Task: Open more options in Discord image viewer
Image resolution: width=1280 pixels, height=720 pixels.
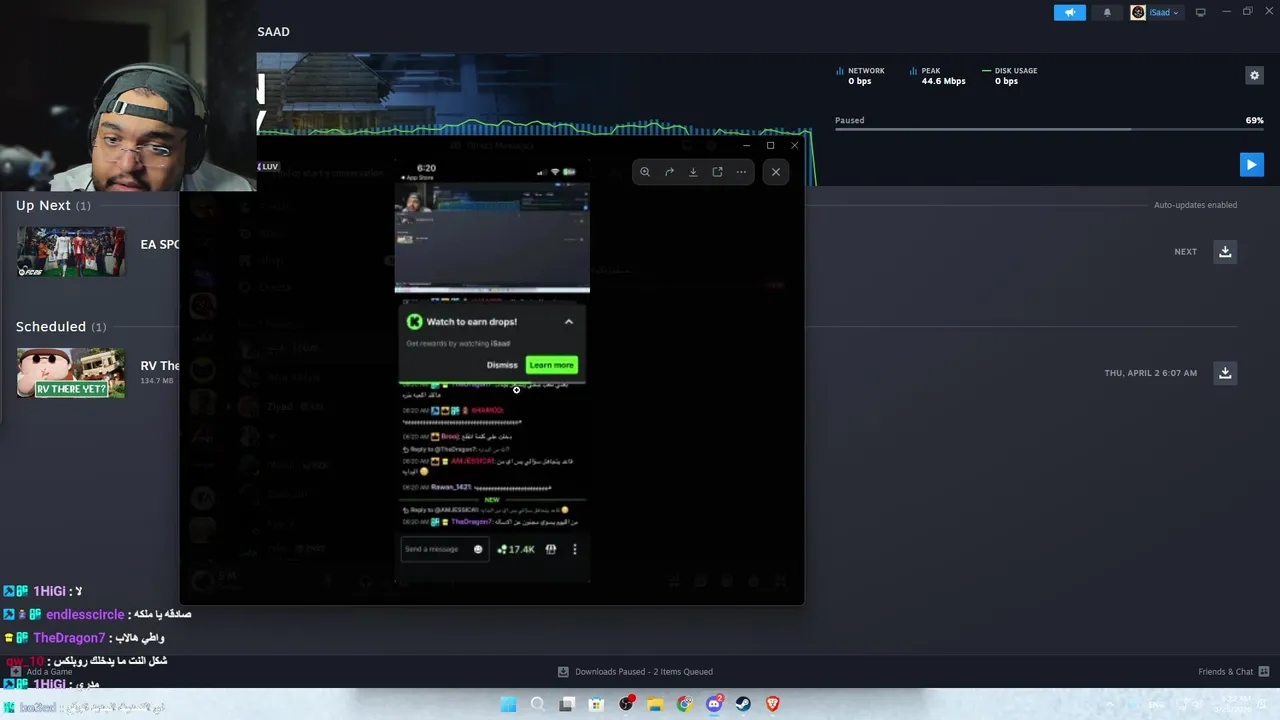Action: (741, 172)
